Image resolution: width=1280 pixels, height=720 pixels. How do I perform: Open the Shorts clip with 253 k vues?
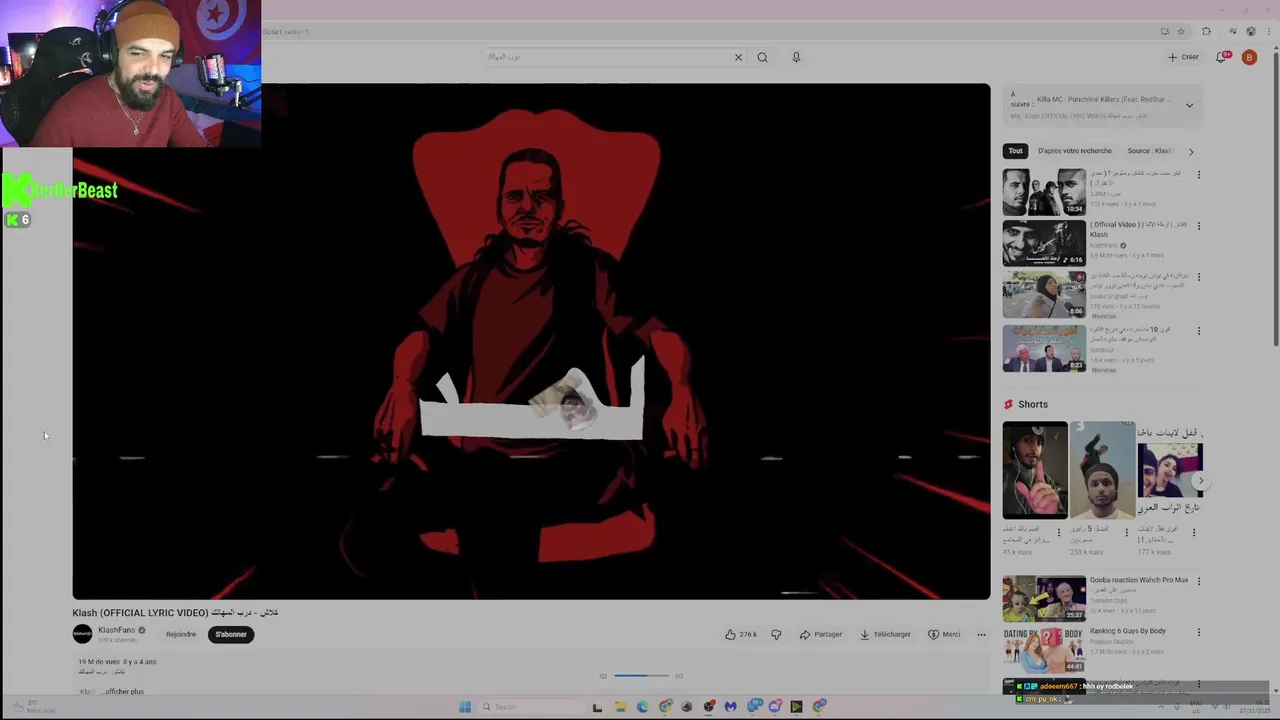click(1102, 470)
